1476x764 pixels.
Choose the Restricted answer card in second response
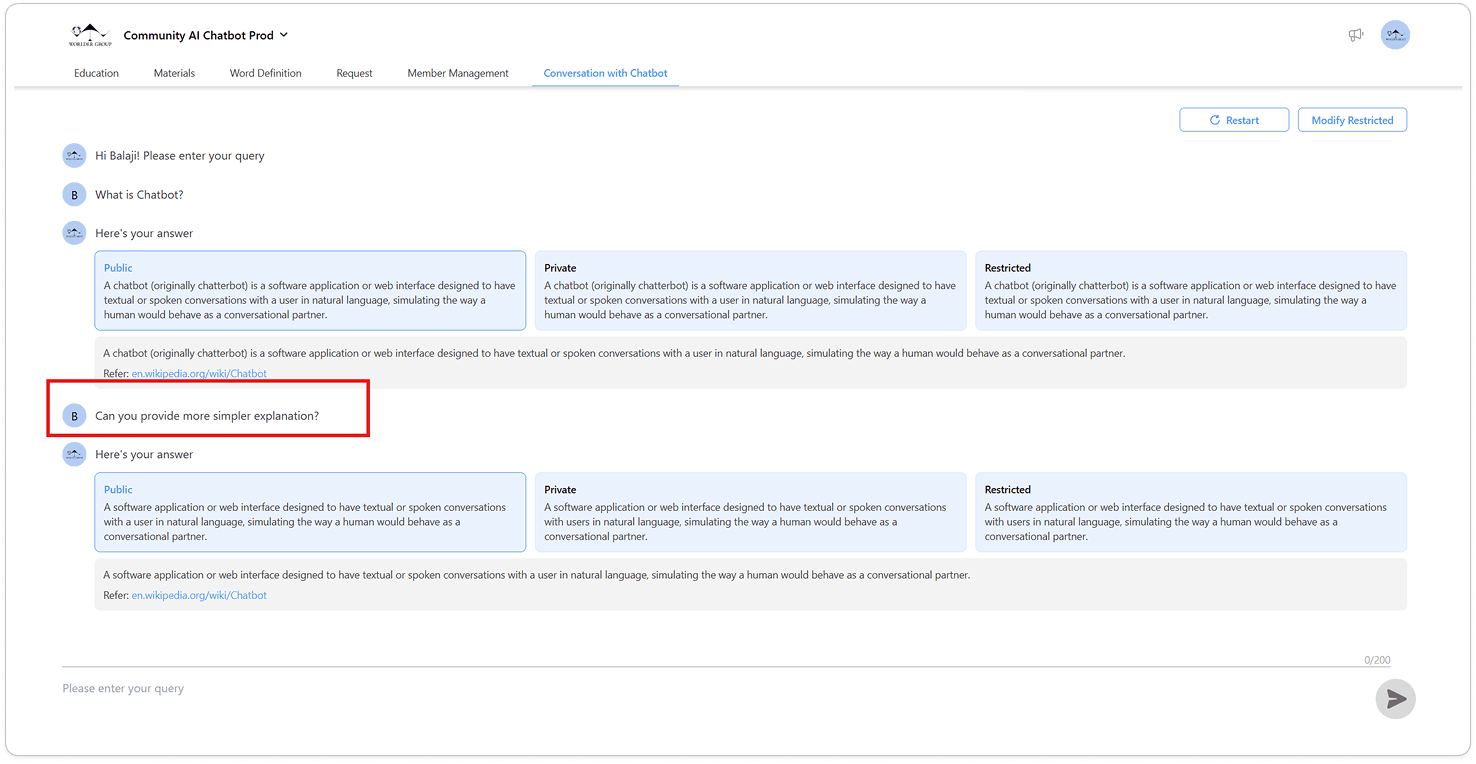coord(1190,513)
